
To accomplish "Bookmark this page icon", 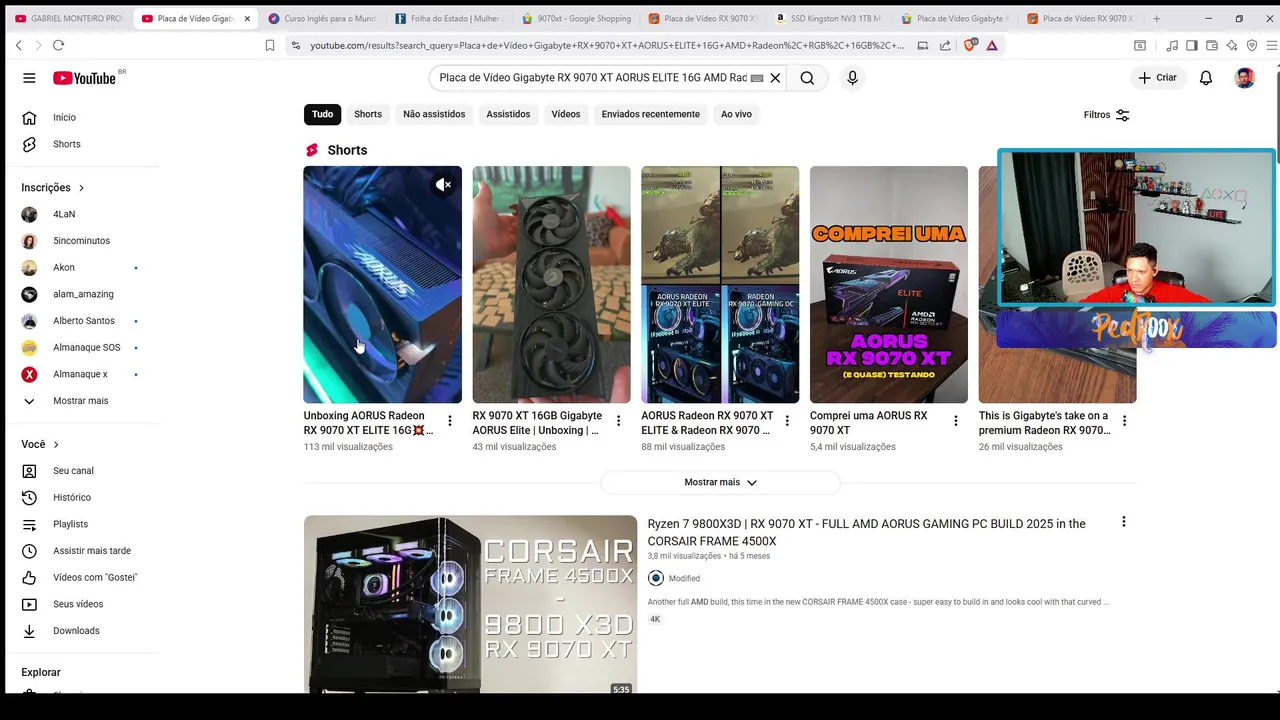I will pos(270,45).
